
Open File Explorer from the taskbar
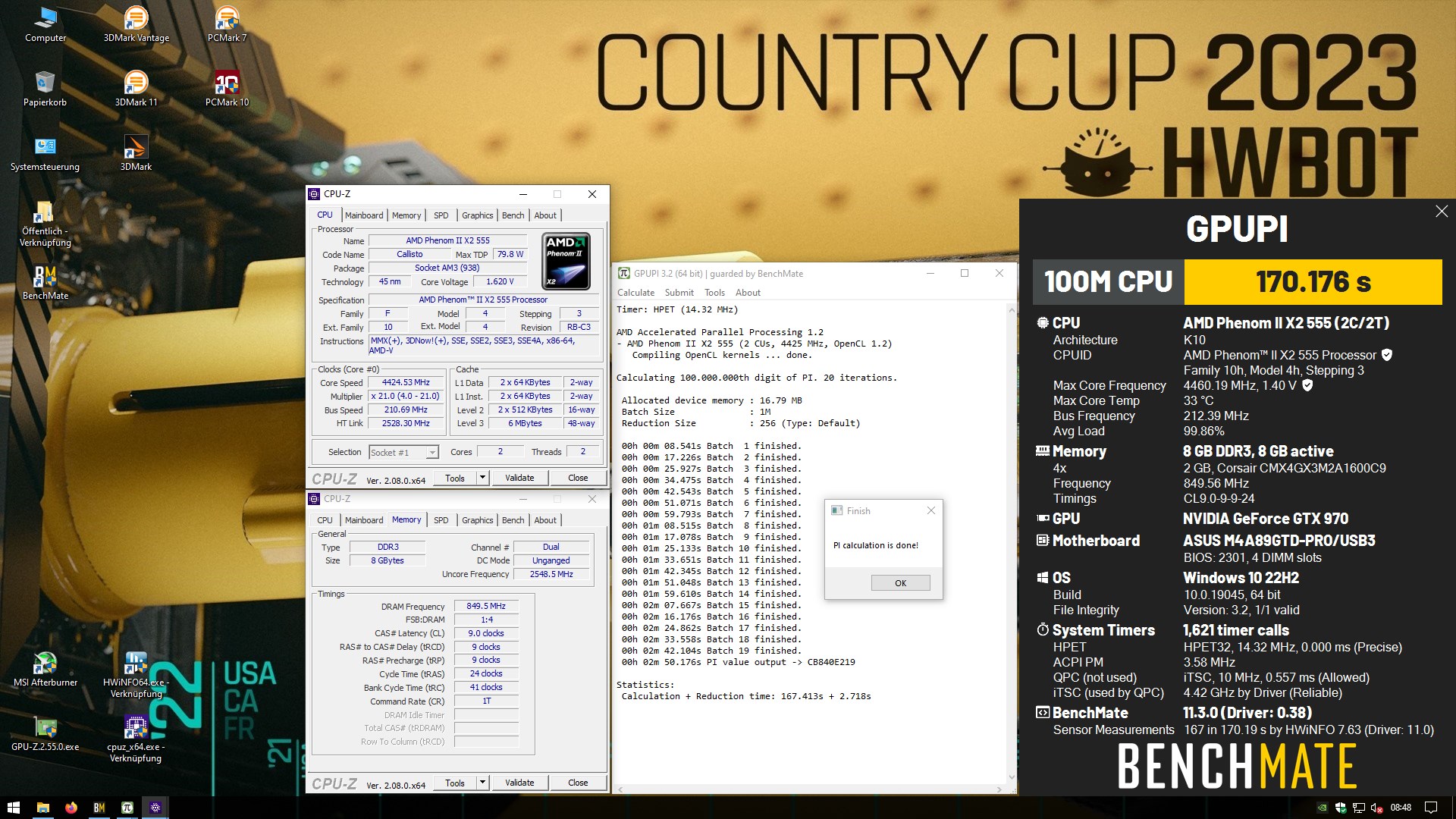coord(43,808)
